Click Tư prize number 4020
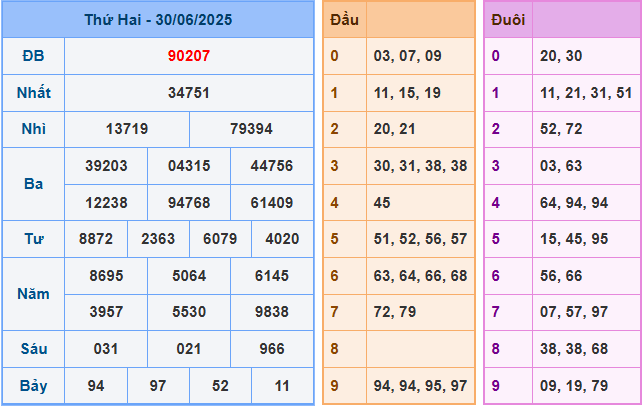The height and width of the screenshot is (407, 644). pyautogui.click(x=282, y=240)
